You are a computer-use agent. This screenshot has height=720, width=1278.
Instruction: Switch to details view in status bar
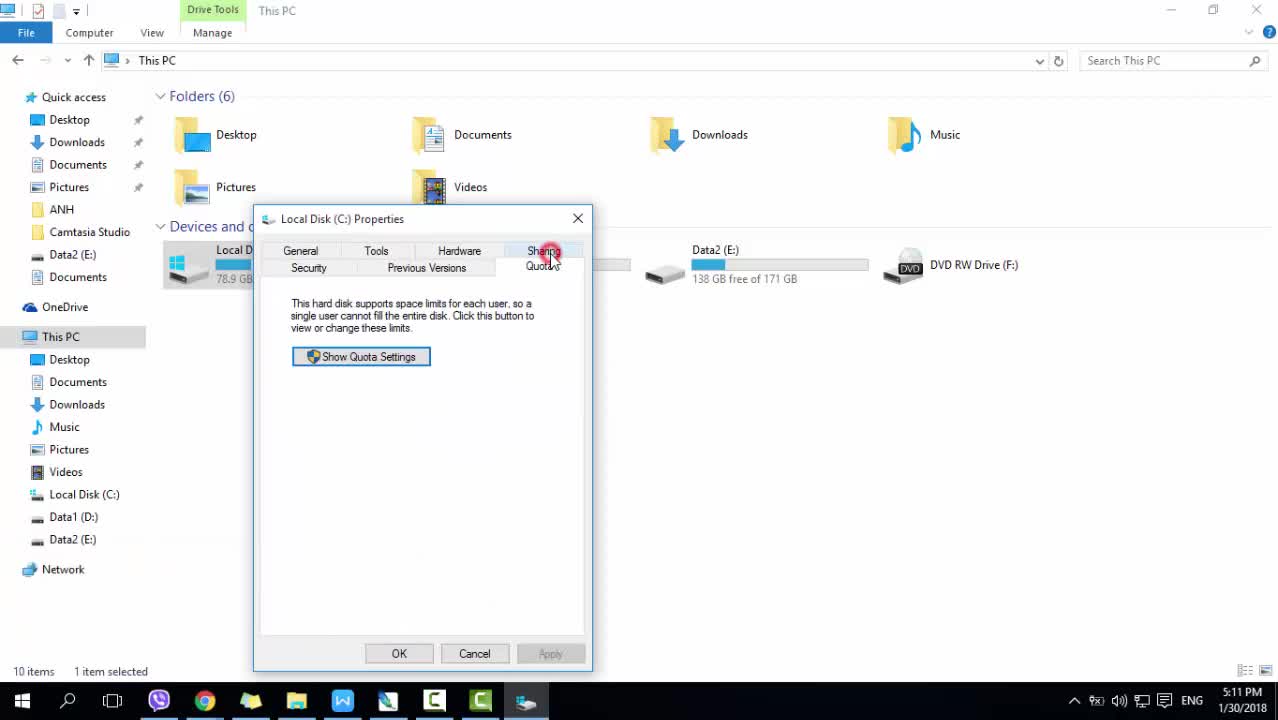(1245, 671)
